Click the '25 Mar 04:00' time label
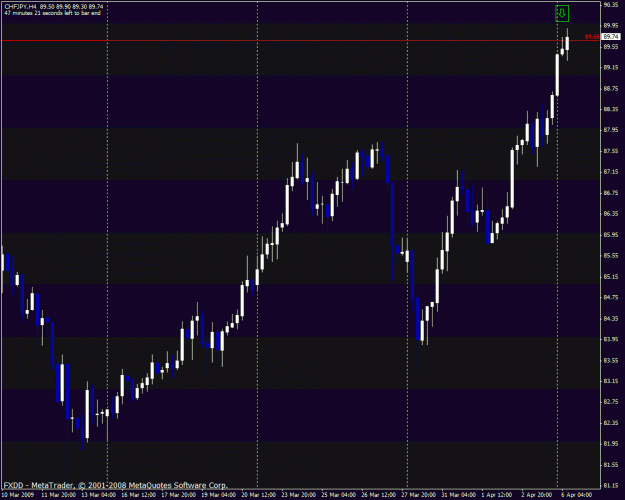The height and width of the screenshot is (500, 625). pos(338,495)
